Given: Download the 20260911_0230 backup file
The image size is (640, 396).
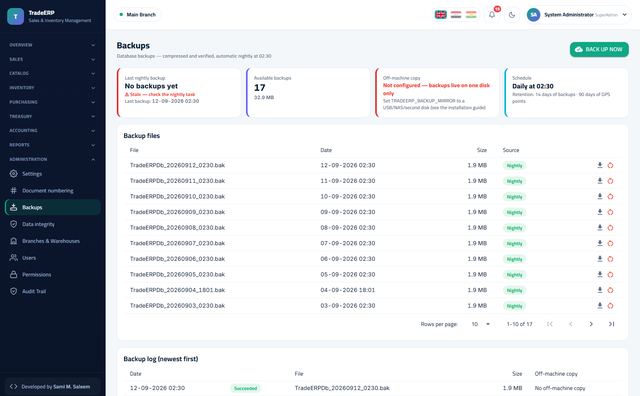Looking at the screenshot, I should (x=600, y=181).
